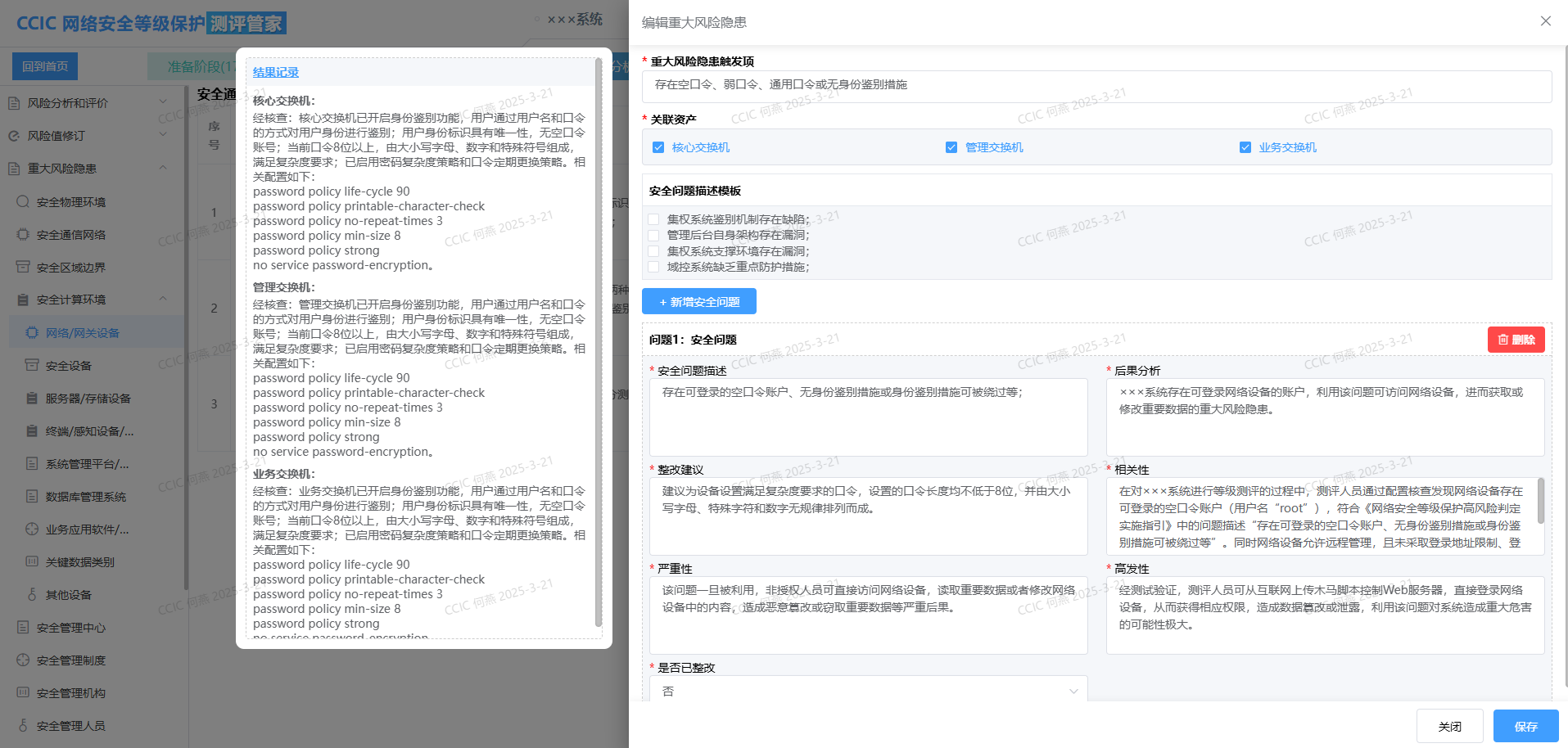Open 数据库管理系统 via its sidebar icon

pyautogui.click(x=32, y=497)
